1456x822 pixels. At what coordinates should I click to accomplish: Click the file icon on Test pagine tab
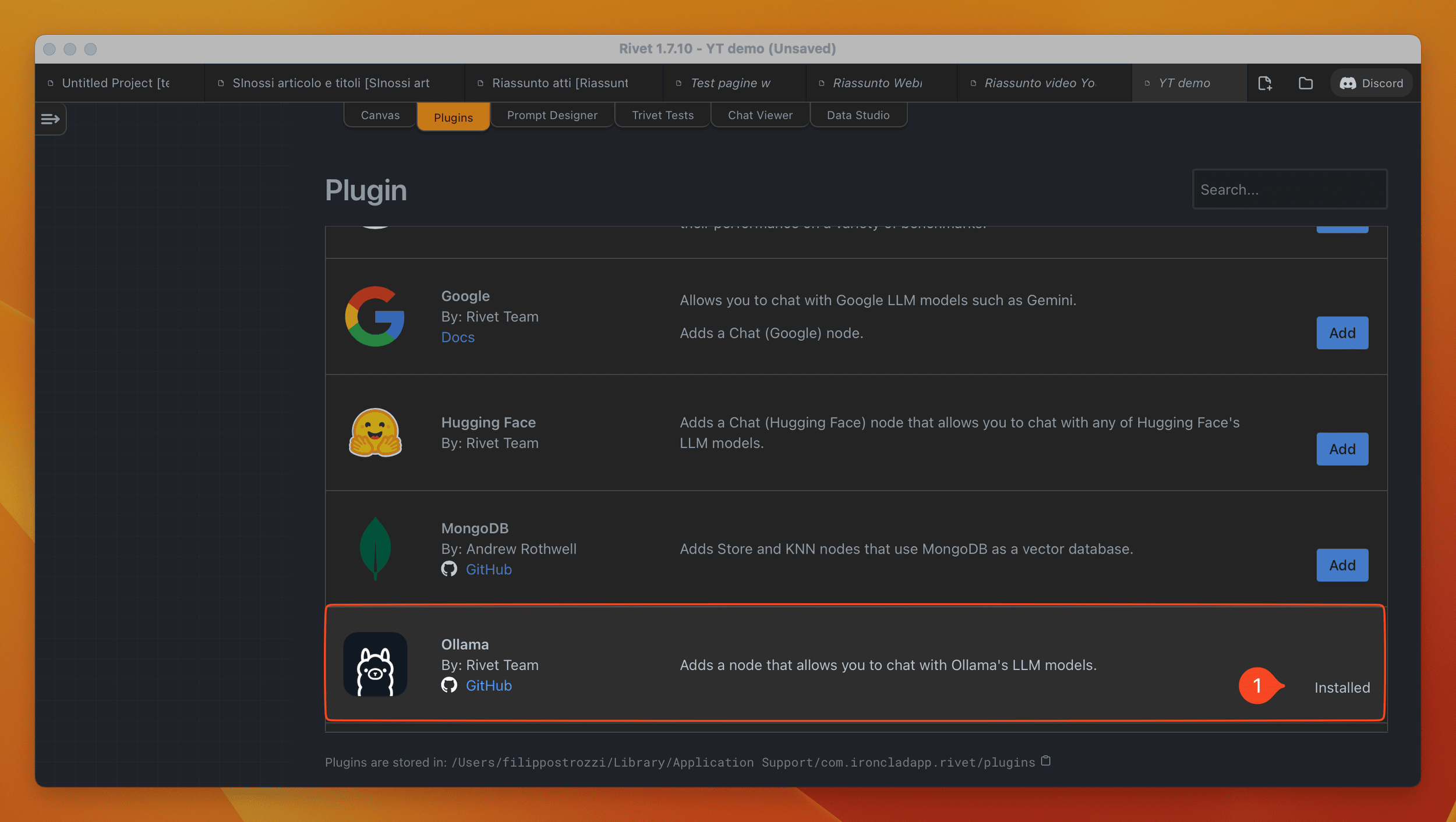[678, 83]
